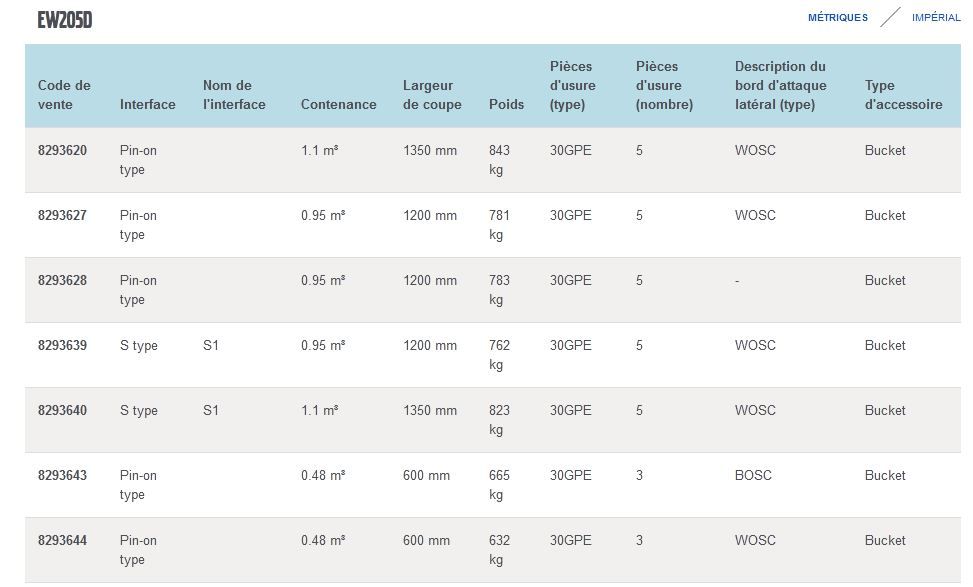
Task: Open sales code 8293620
Action: coord(62,151)
